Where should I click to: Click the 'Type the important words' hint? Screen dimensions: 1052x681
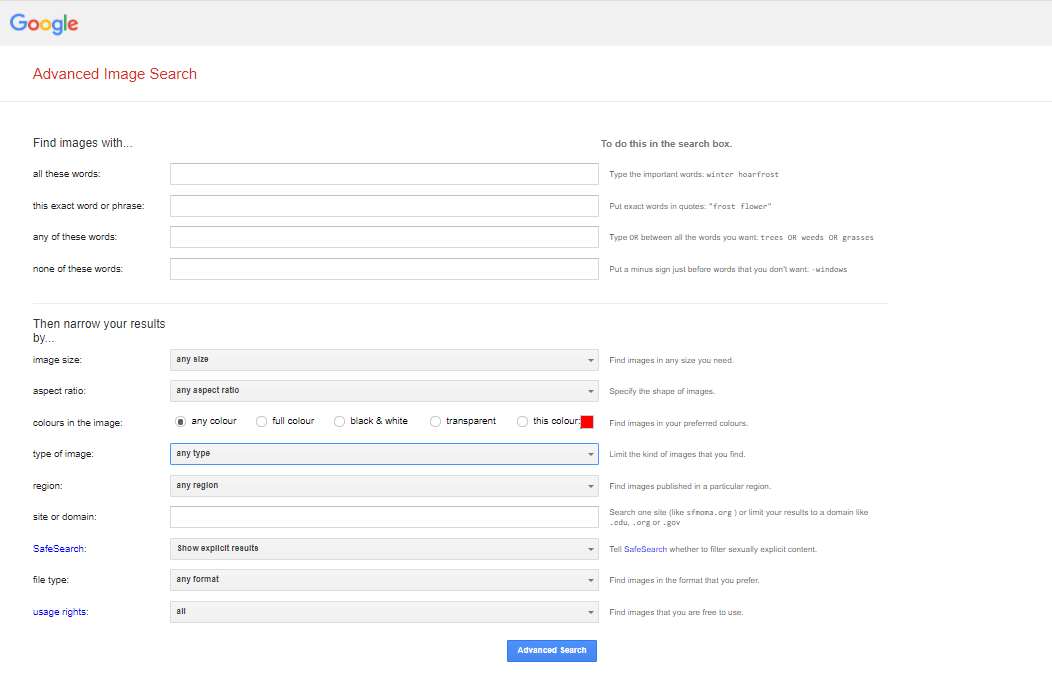tap(694, 174)
